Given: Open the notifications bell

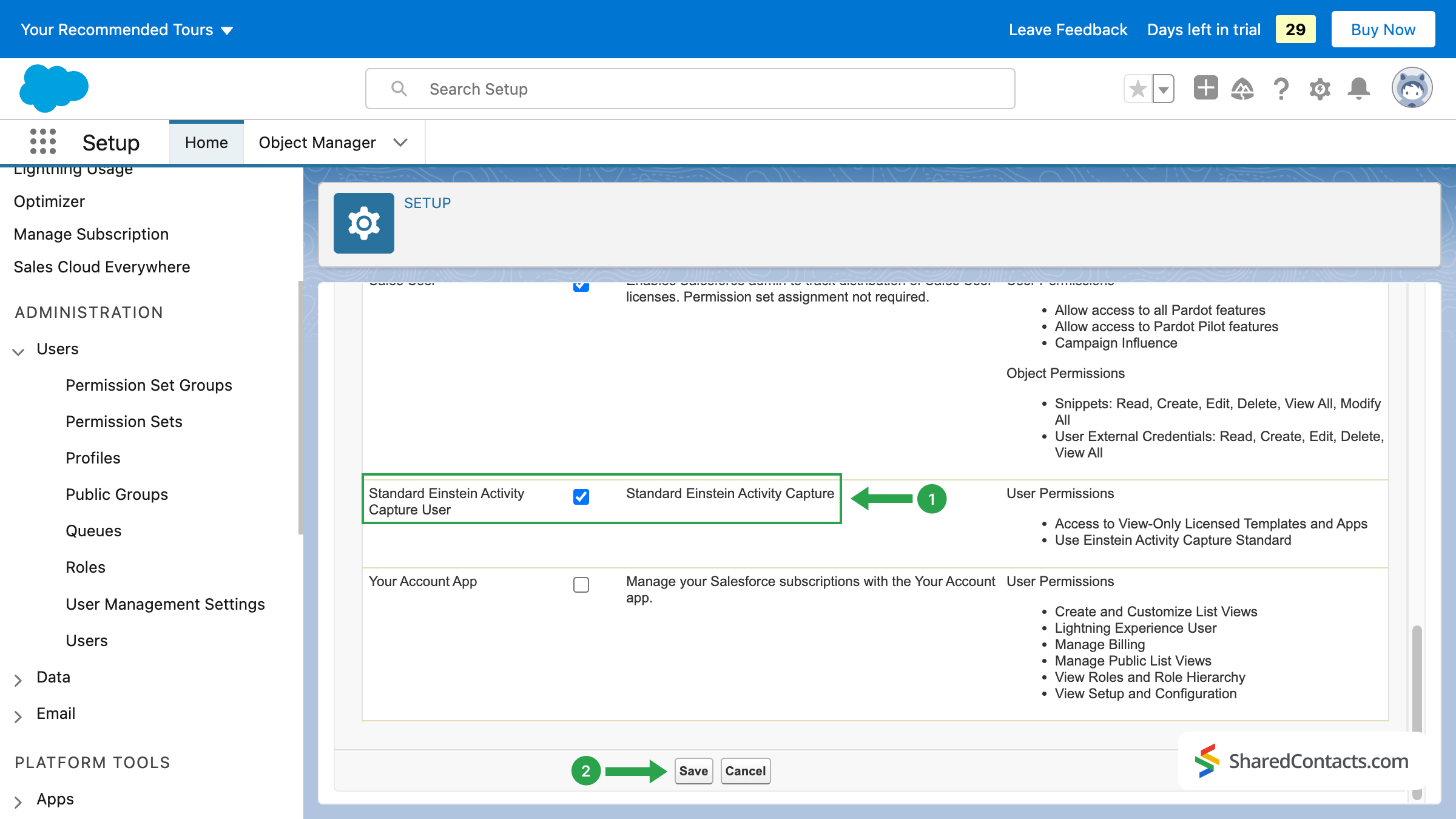Looking at the screenshot, I should tap(1359, 89).
